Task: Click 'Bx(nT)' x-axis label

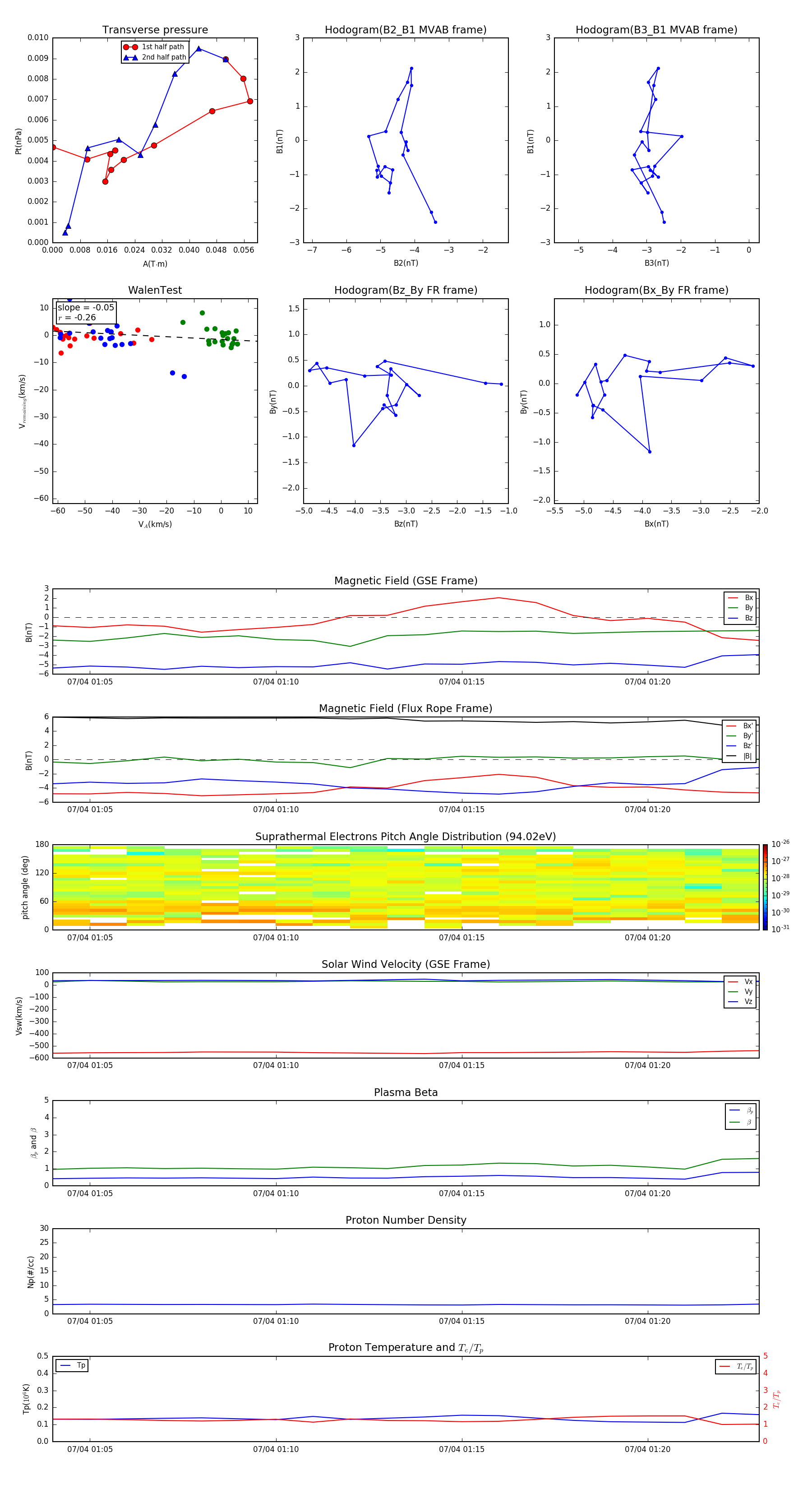Action: pos(656,524)
